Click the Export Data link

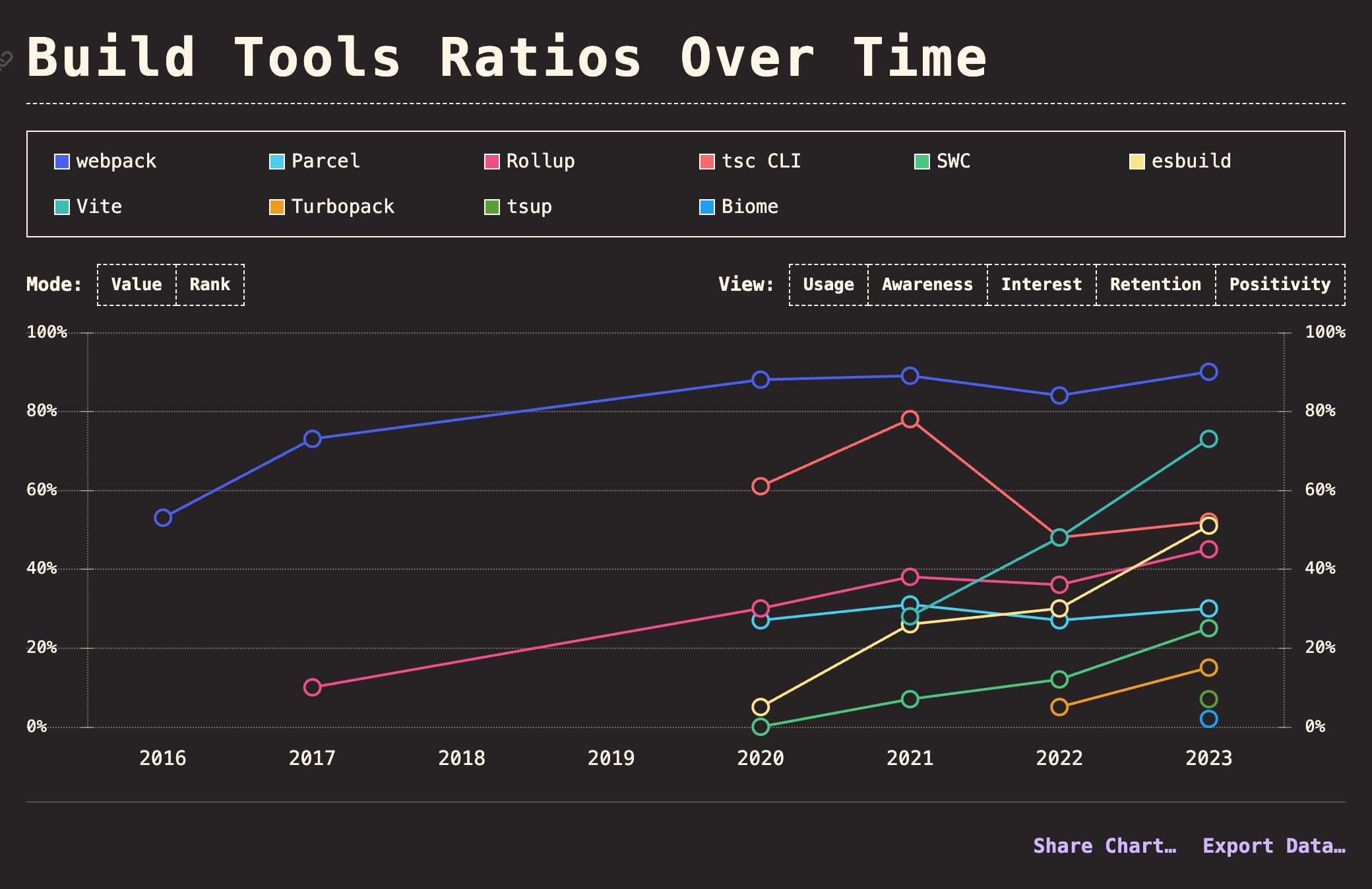1274,846
